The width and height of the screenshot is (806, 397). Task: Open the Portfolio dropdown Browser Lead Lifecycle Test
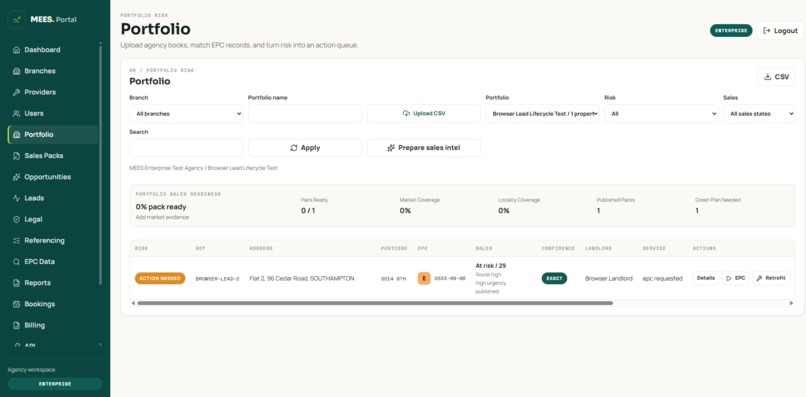[x=542, y=114]
